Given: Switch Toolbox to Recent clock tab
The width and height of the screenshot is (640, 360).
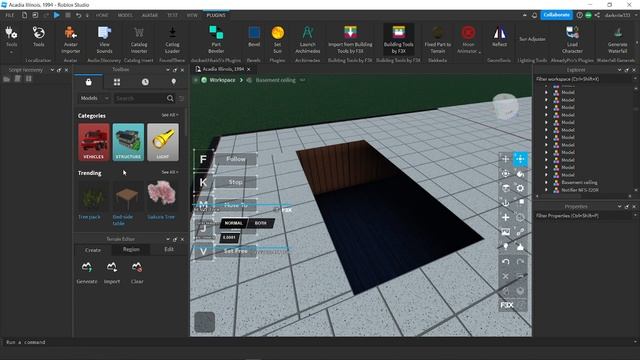Looking at the screenshot, I should [145, 82].
